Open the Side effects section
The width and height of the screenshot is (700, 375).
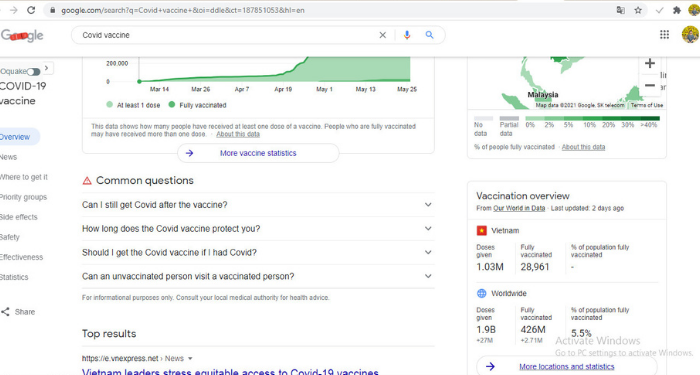point(19,217)
